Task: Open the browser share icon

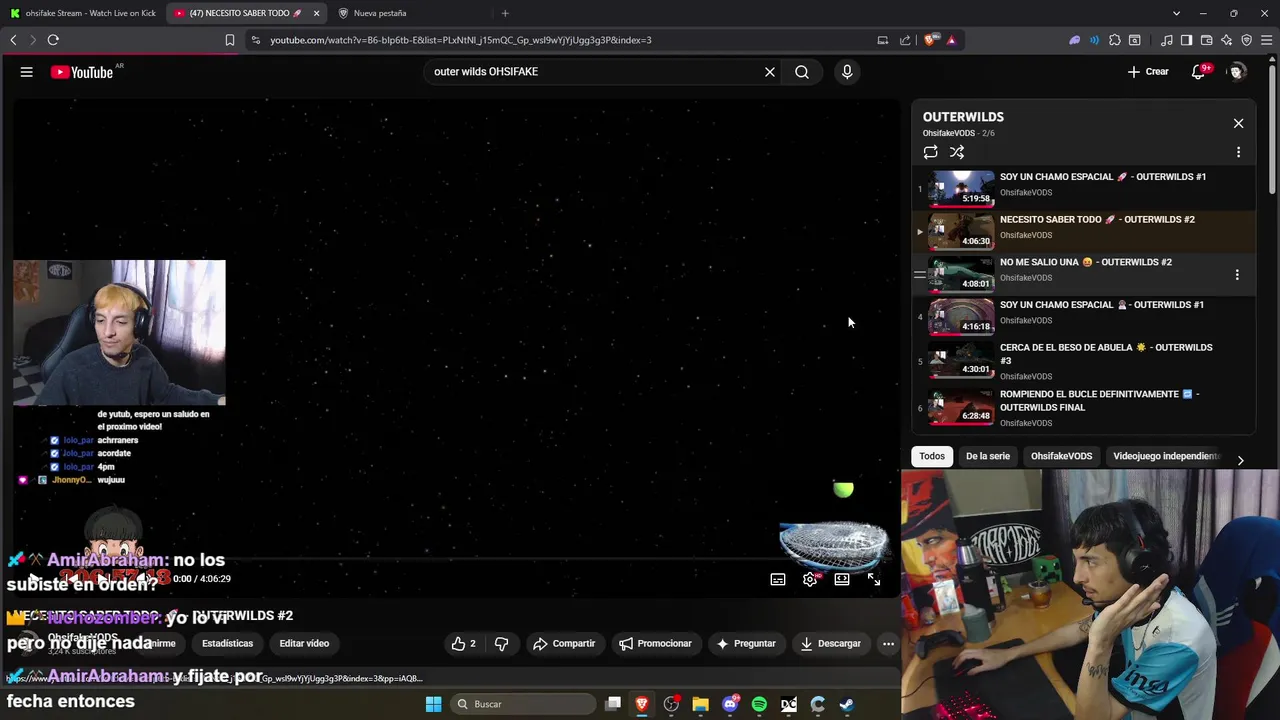Action: click(905, 40)
